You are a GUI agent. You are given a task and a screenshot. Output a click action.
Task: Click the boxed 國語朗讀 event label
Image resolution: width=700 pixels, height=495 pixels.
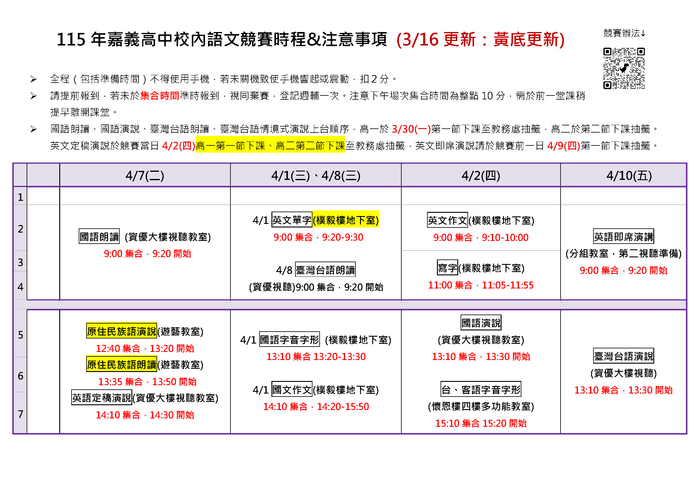click(x=99, y=237)
